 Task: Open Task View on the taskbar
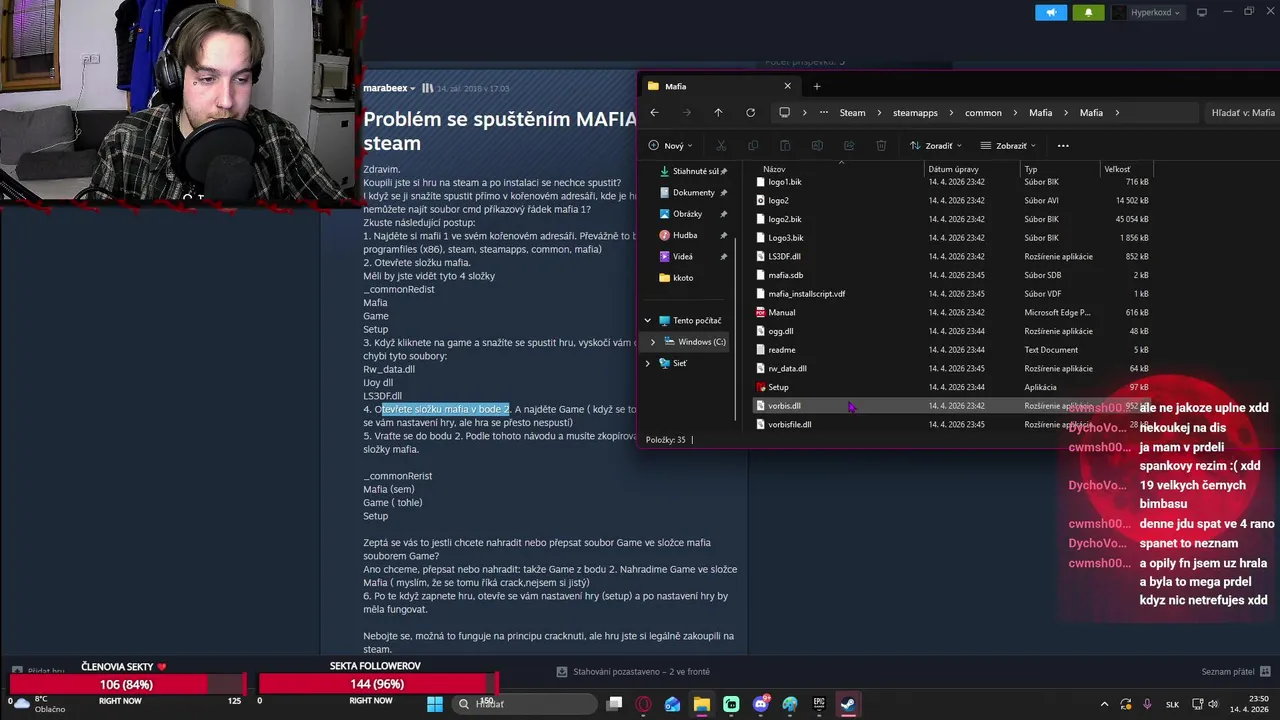tap(614, 704)
